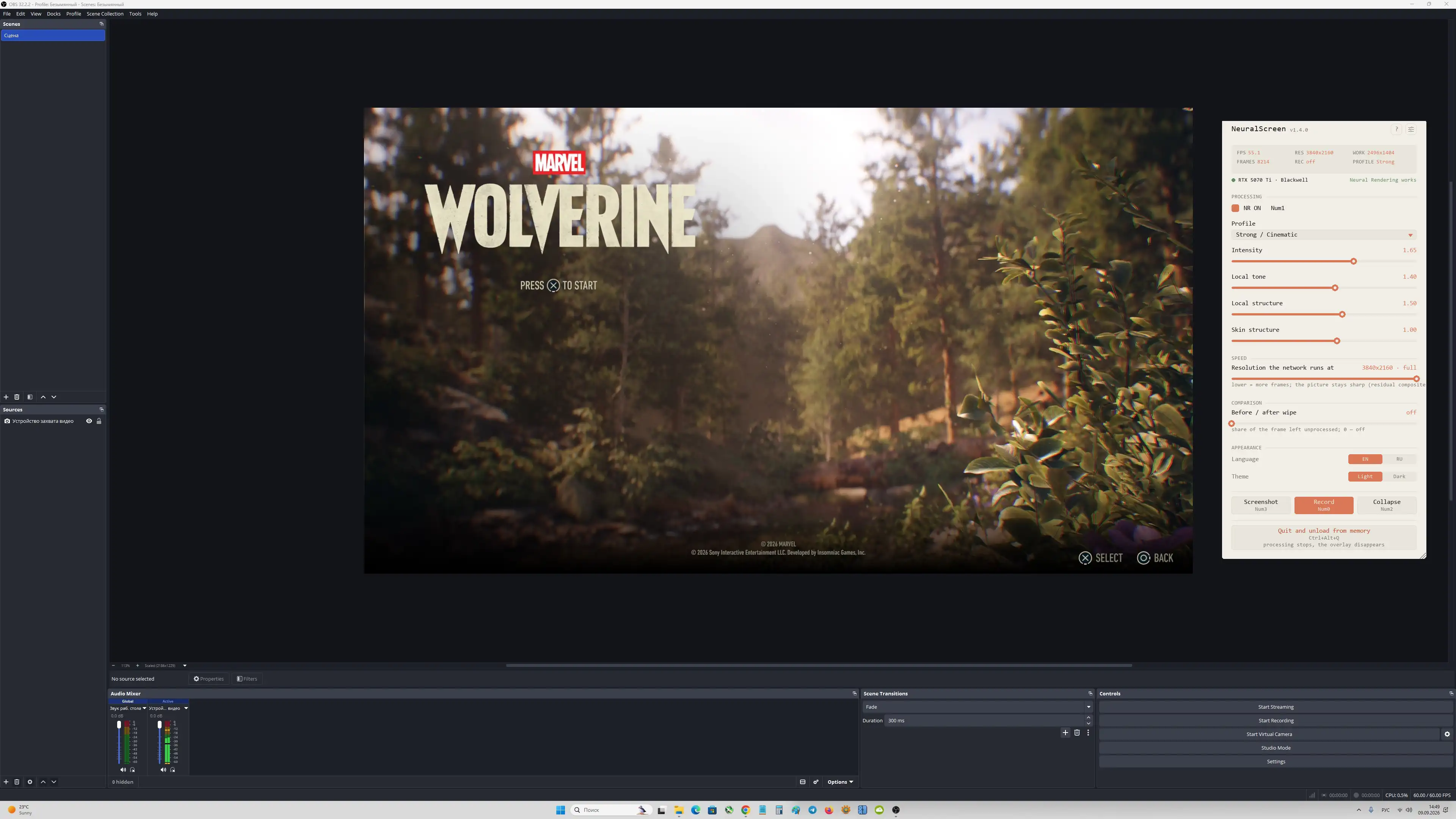Move scene down with arrow icon

point(54,397)
